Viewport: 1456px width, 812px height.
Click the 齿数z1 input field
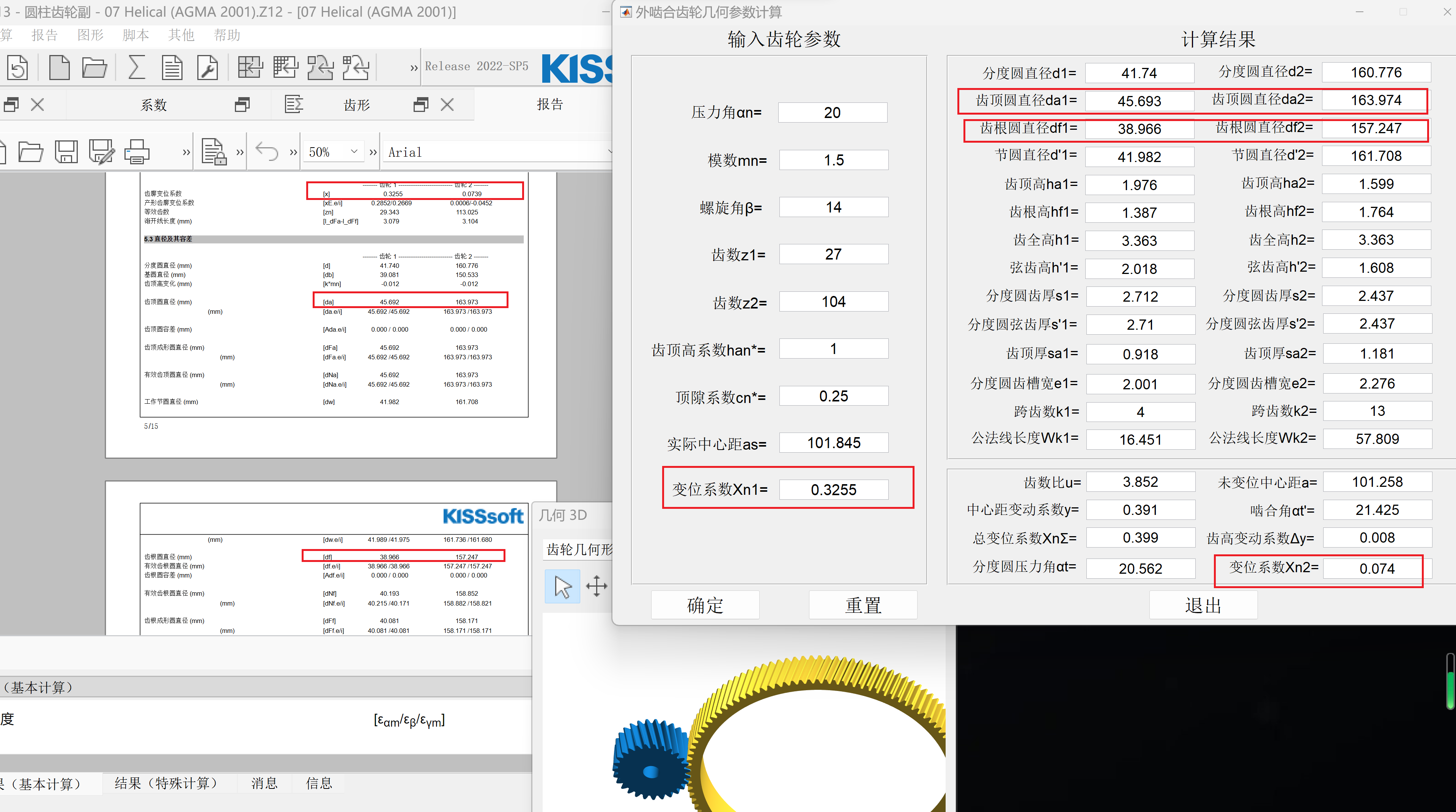pyautogui.click(x=834, y=254)
